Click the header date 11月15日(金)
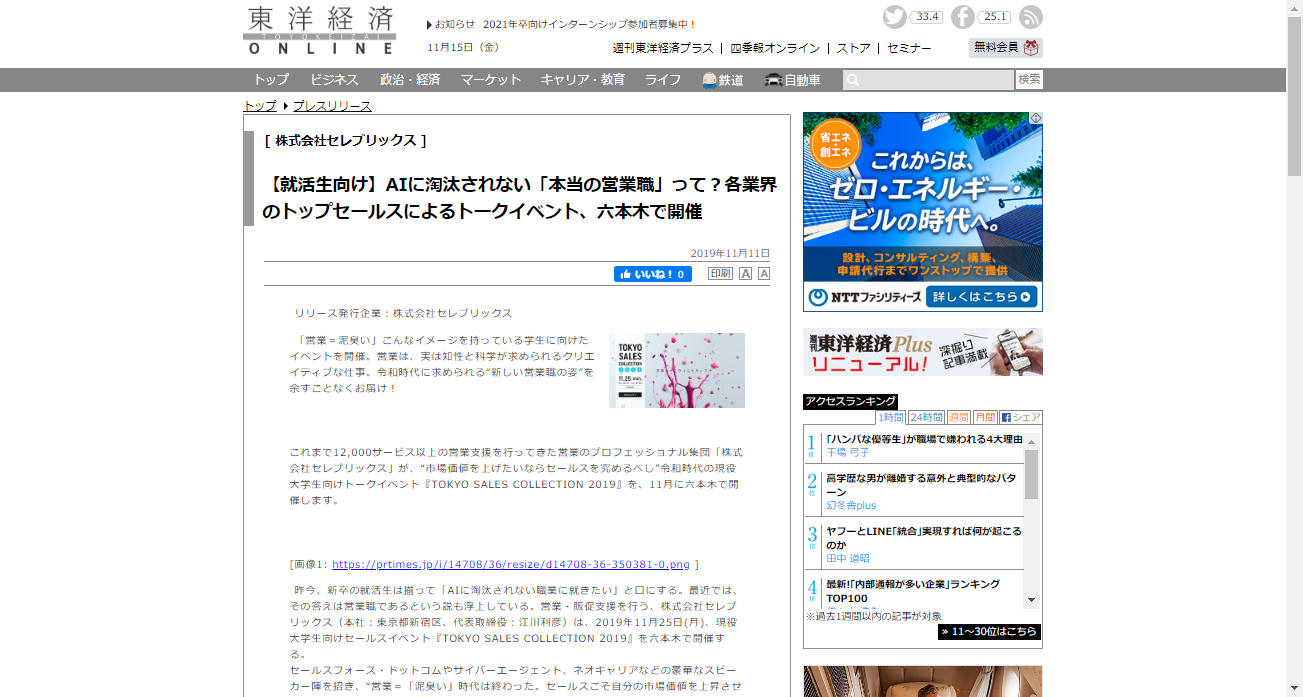 click(x=463, y=47)
